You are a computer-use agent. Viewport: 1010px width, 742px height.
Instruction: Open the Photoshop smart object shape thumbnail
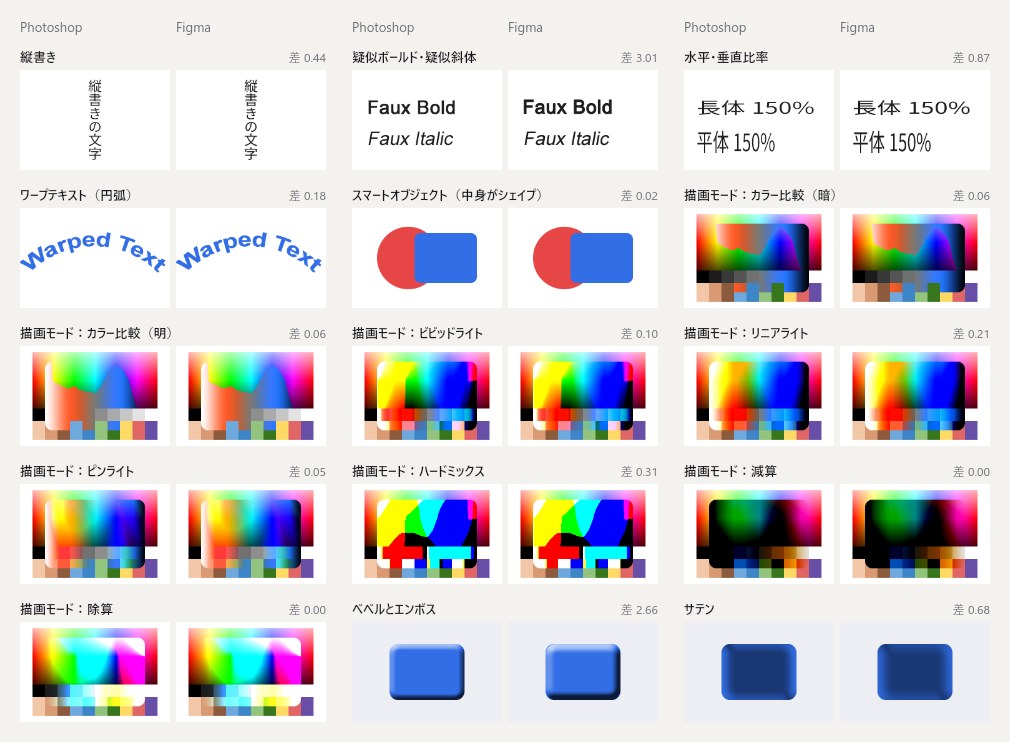tap(426, 258)
